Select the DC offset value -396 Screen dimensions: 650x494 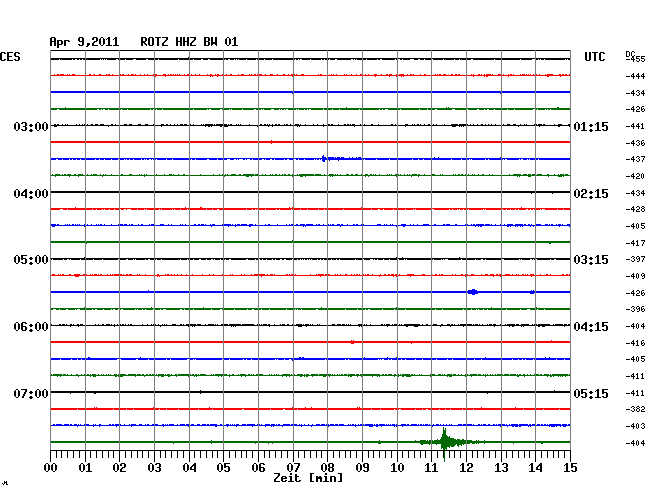(x=635, y=309)
